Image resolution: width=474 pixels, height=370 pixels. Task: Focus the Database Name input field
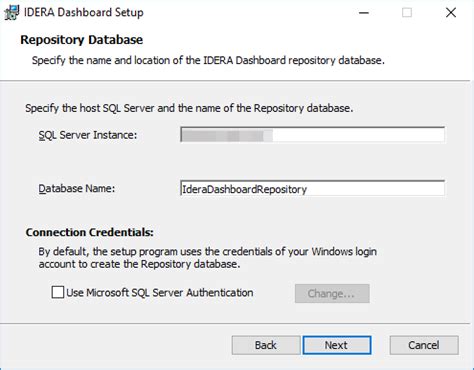click(312, 189)
